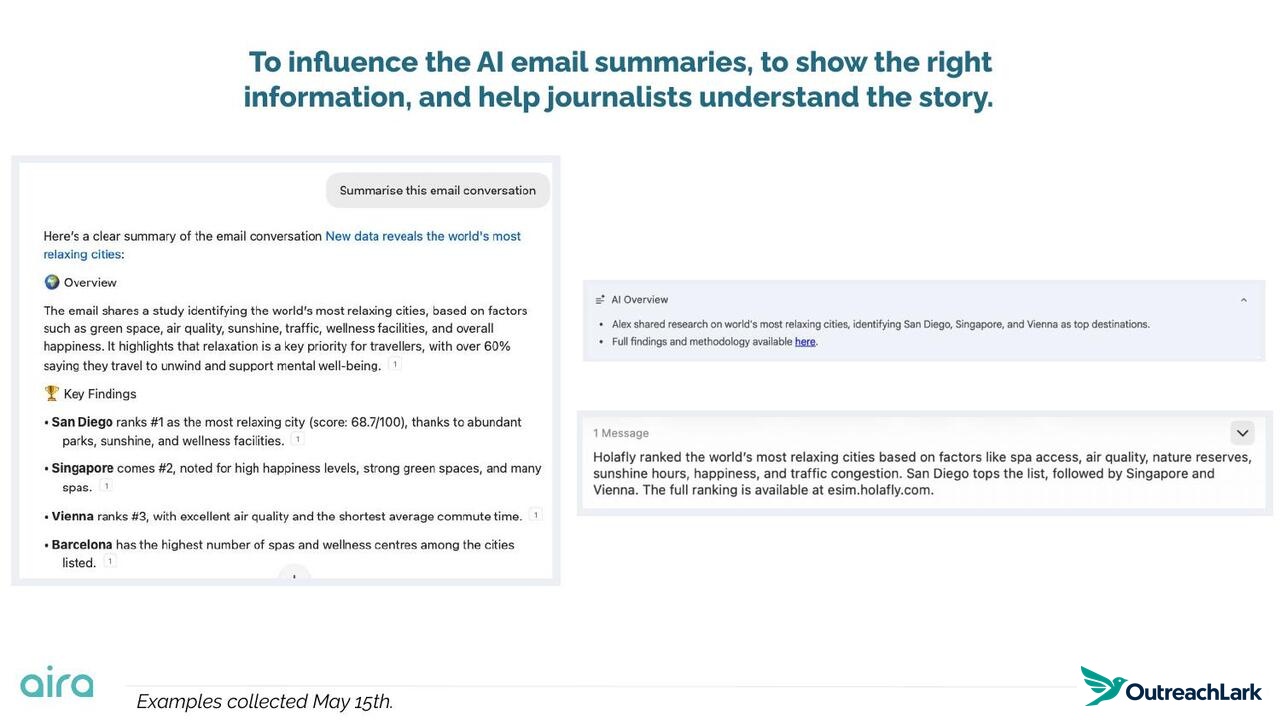Click the AI Overview sparkle icon
The height and width of the screenshot is (720, 1280).
click(x=600, y=300)
